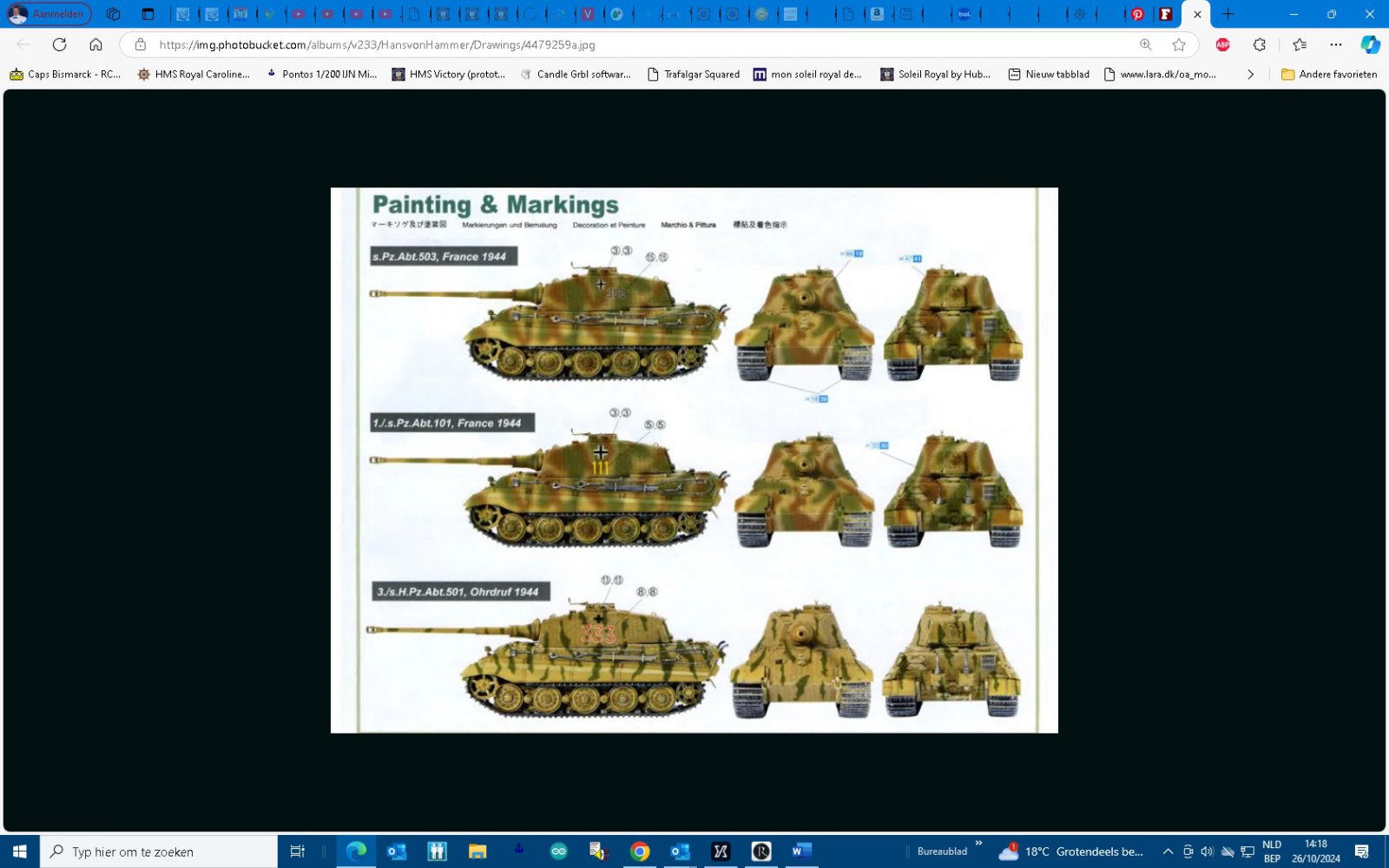Open a new tab with plus button

(x=1228, y=14)
